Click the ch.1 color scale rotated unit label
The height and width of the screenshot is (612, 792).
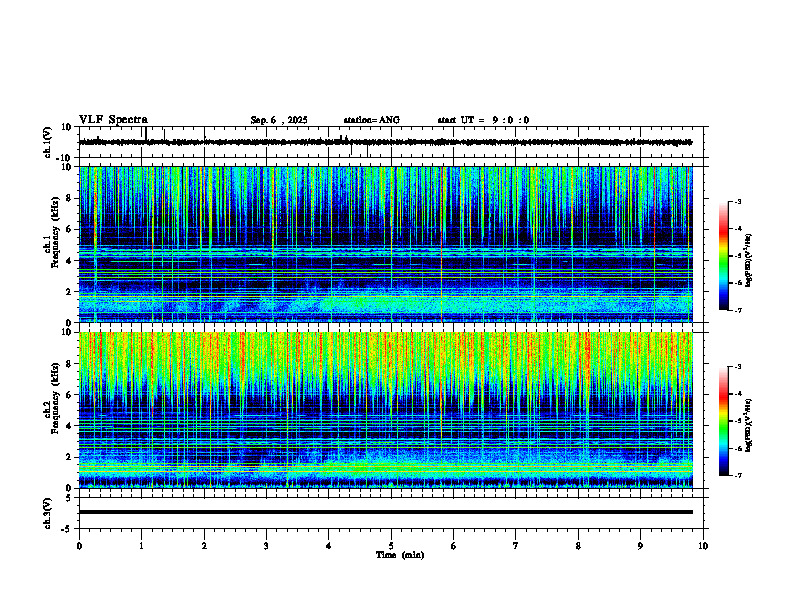tap(749, 260)
